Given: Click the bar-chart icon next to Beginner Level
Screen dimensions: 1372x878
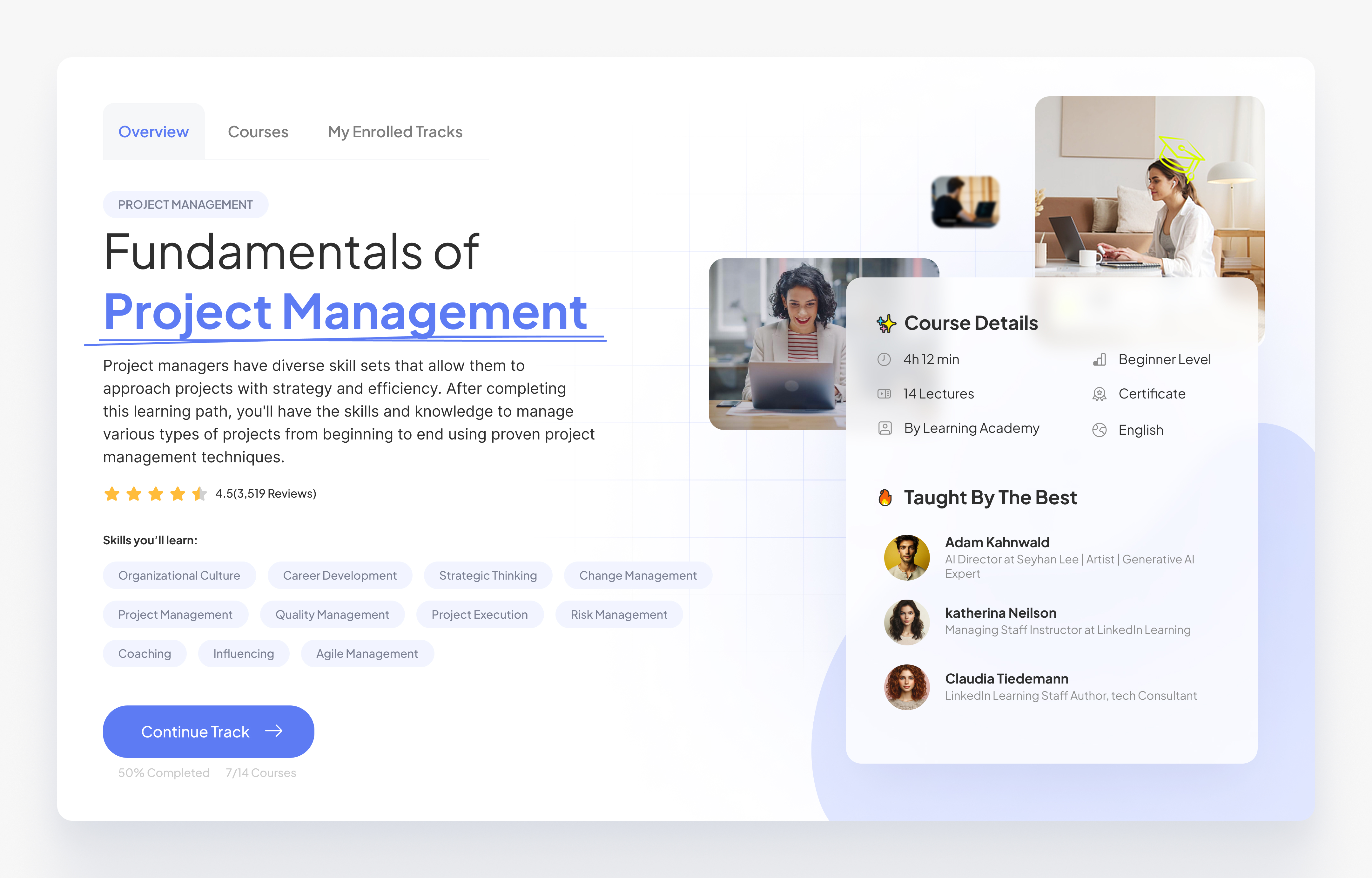Looking at the screenshot, I should (x=1100, y=359).
